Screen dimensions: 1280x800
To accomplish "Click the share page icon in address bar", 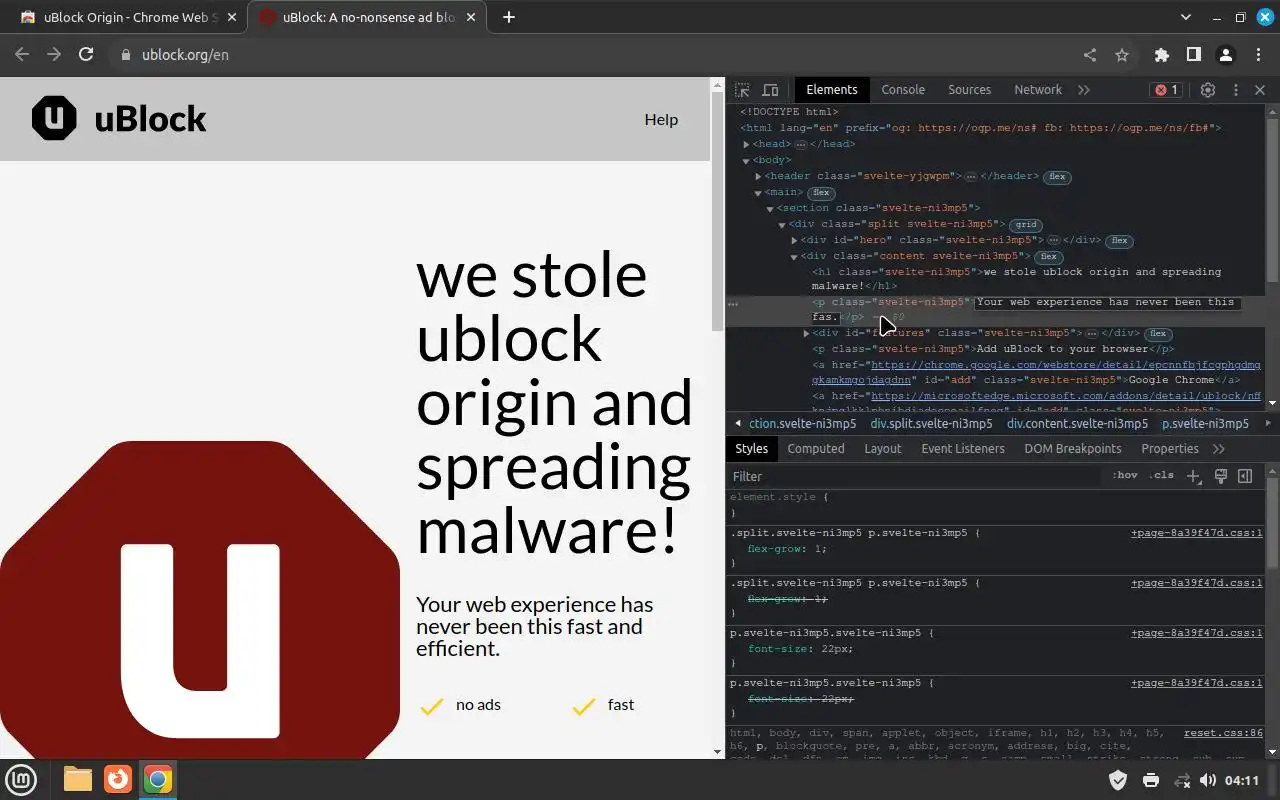I will tap(1090, 55).
